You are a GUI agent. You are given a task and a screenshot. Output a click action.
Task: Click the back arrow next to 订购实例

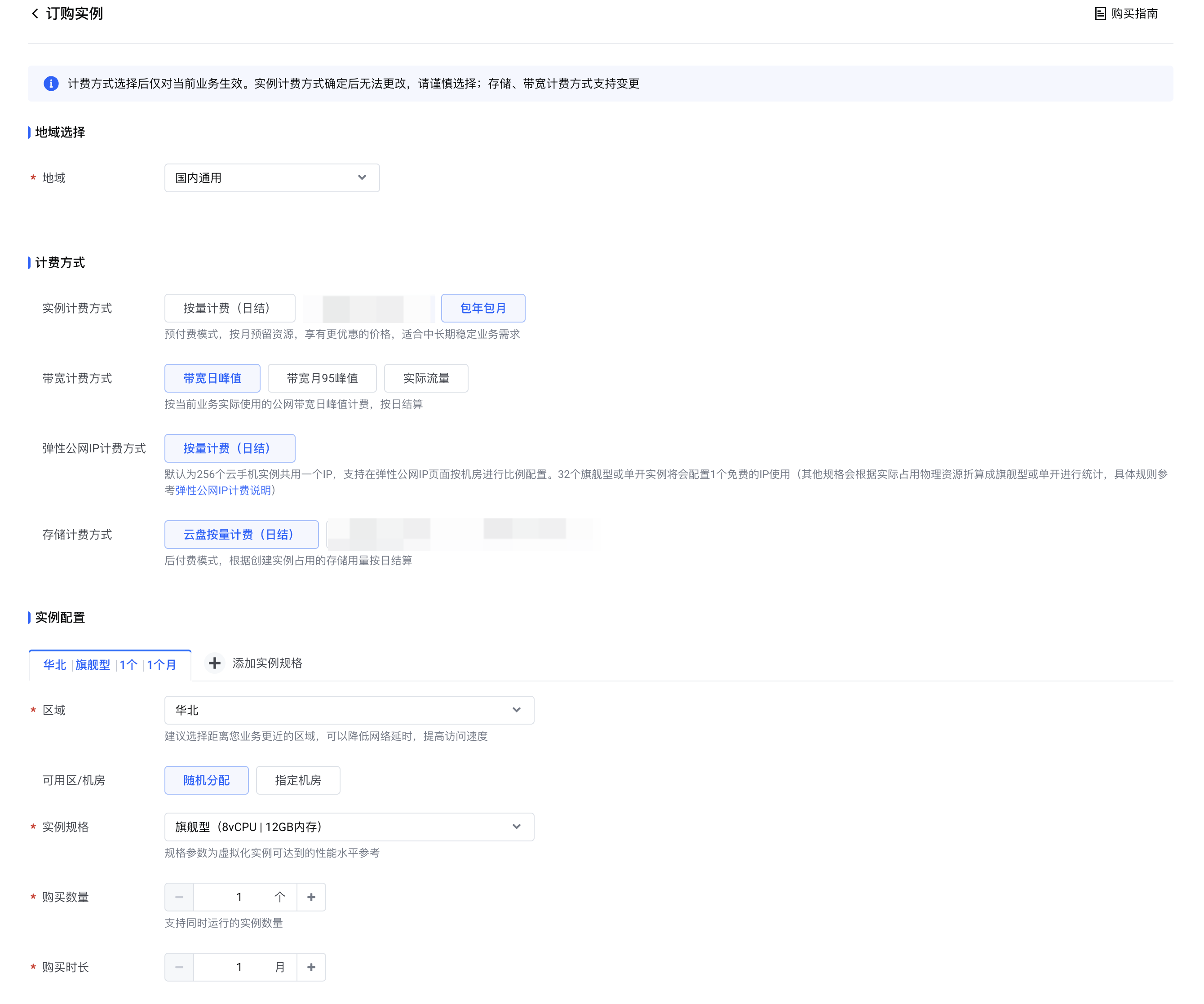[x=35, y=14]
